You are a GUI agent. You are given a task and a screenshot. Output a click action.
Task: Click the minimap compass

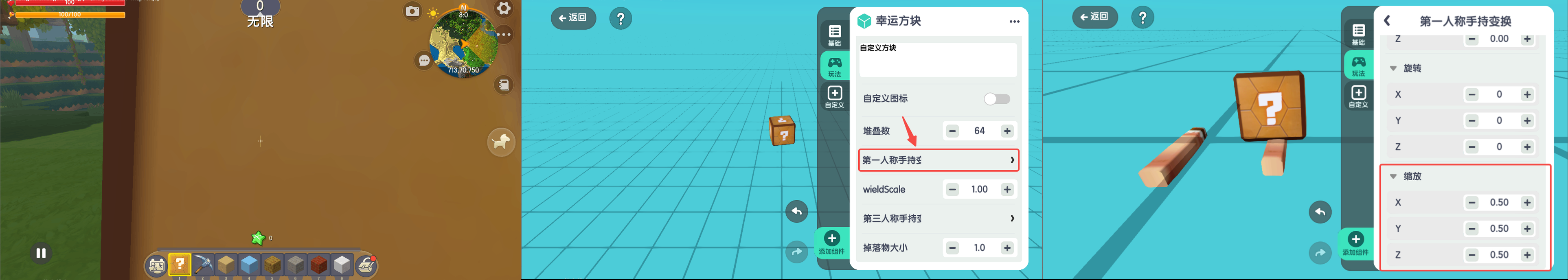[x=464, y=42]
